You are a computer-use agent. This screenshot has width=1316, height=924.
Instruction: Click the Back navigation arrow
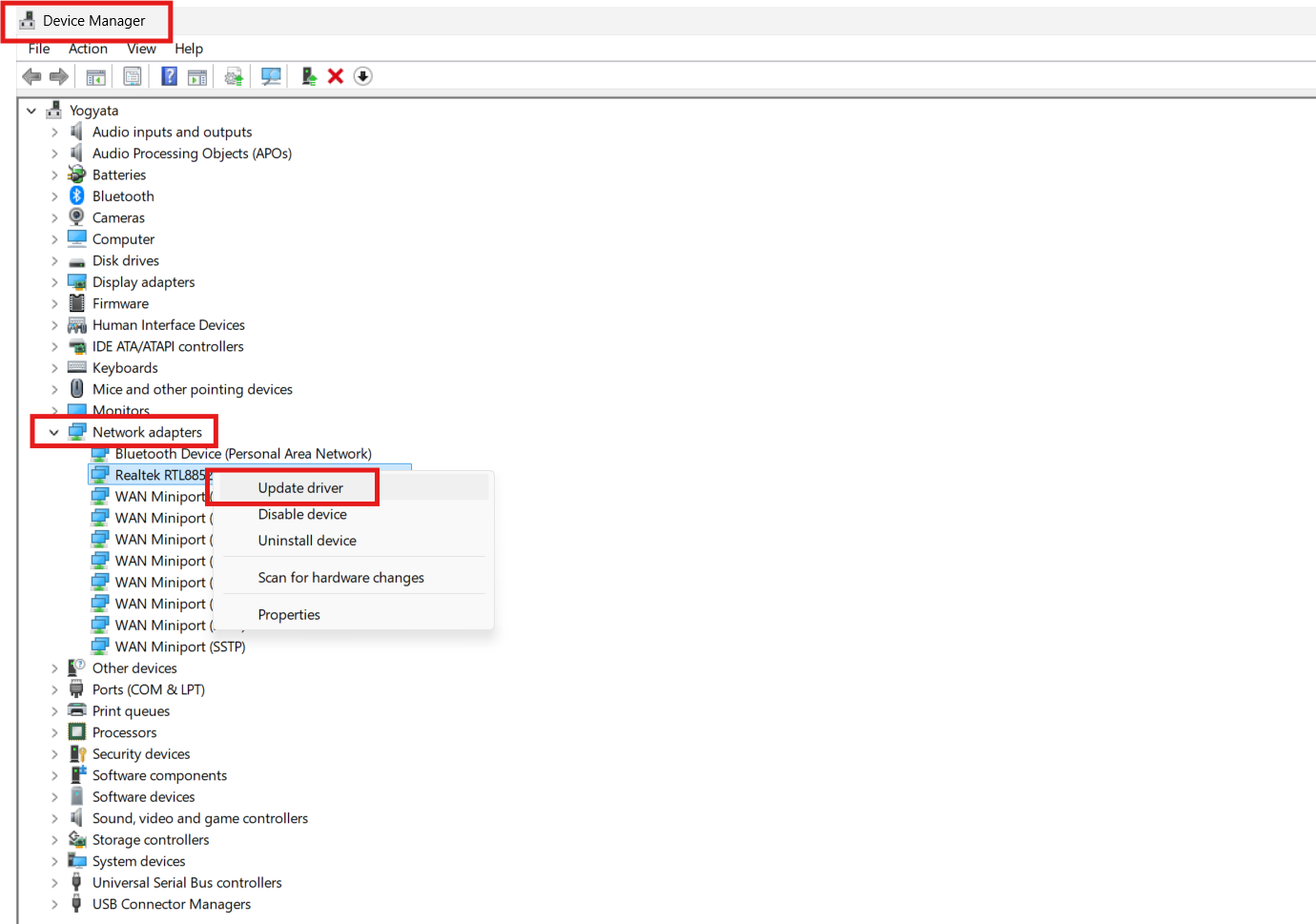(x=31, y=75)
